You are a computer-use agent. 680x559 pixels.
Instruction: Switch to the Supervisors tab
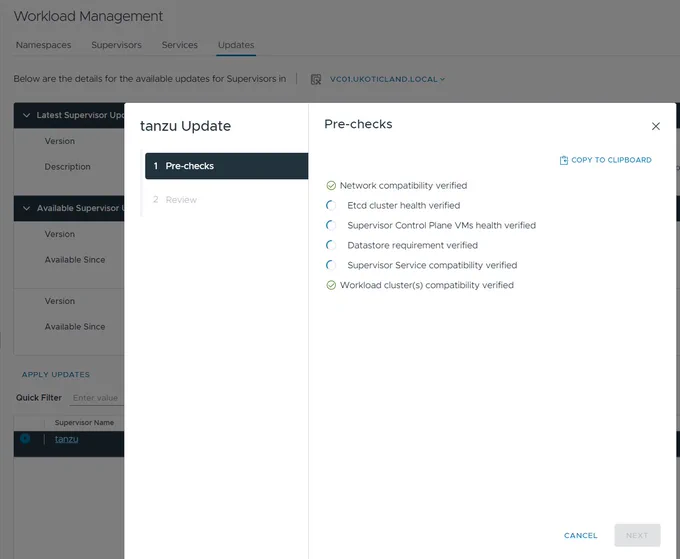click(x=116, y=45)
